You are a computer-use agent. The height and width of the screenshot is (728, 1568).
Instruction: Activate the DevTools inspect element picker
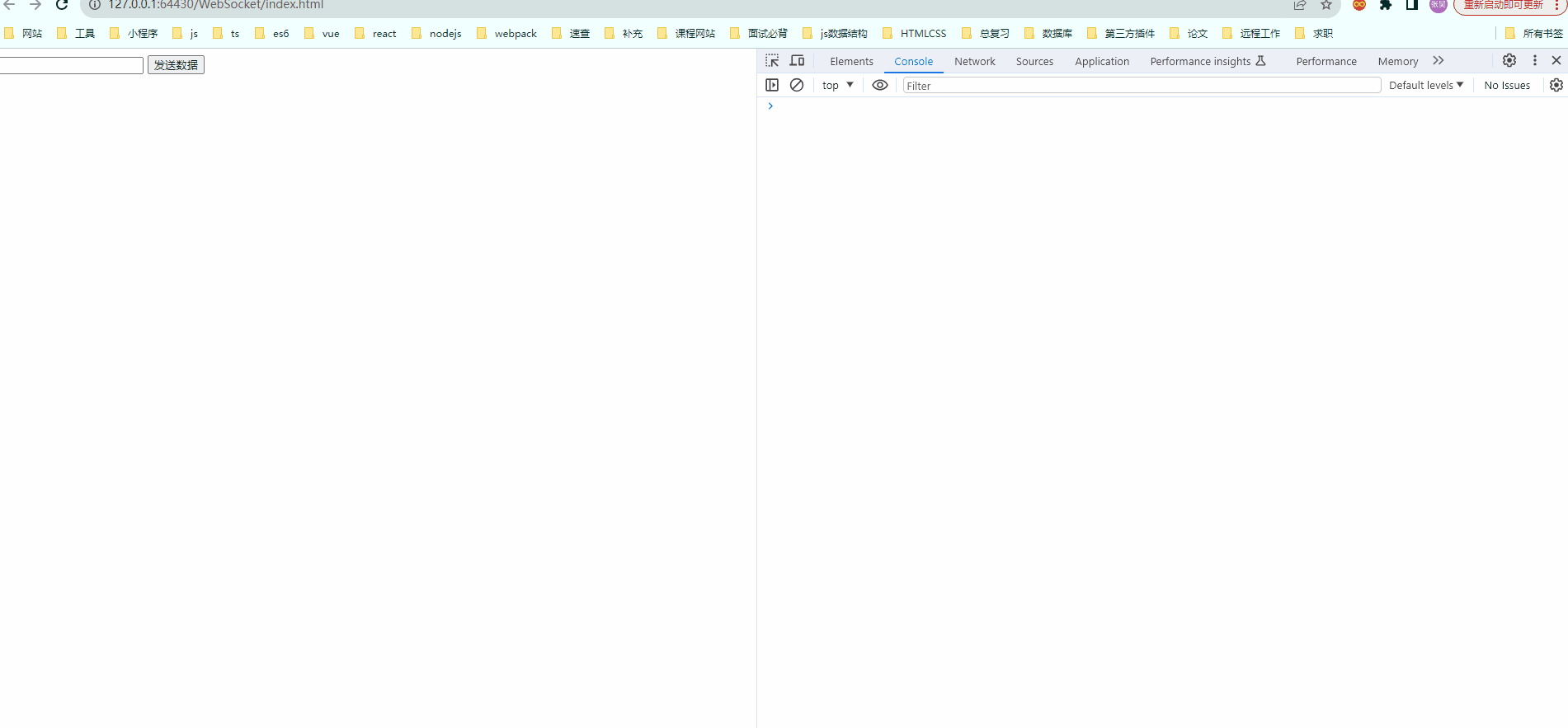[x=772, y=61]
